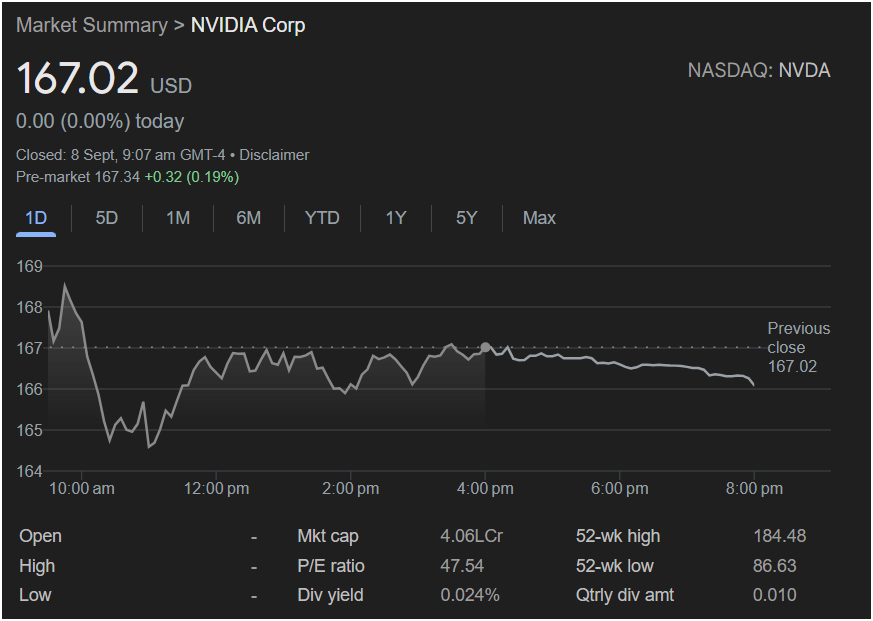This screenshot has width=873, height=621.
Task: Click the 4.06LCr market cap value
Action: [x=472, y=536]
